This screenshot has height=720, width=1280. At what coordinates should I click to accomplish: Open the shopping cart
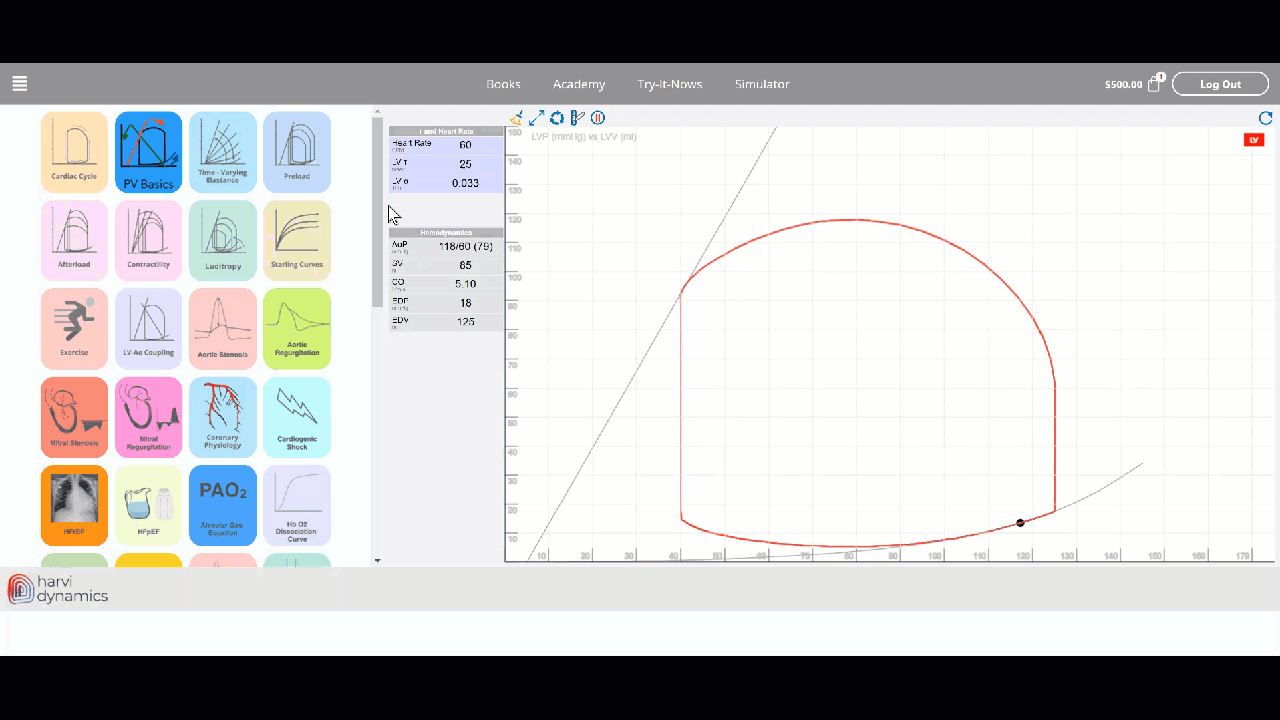point(1154,84)
